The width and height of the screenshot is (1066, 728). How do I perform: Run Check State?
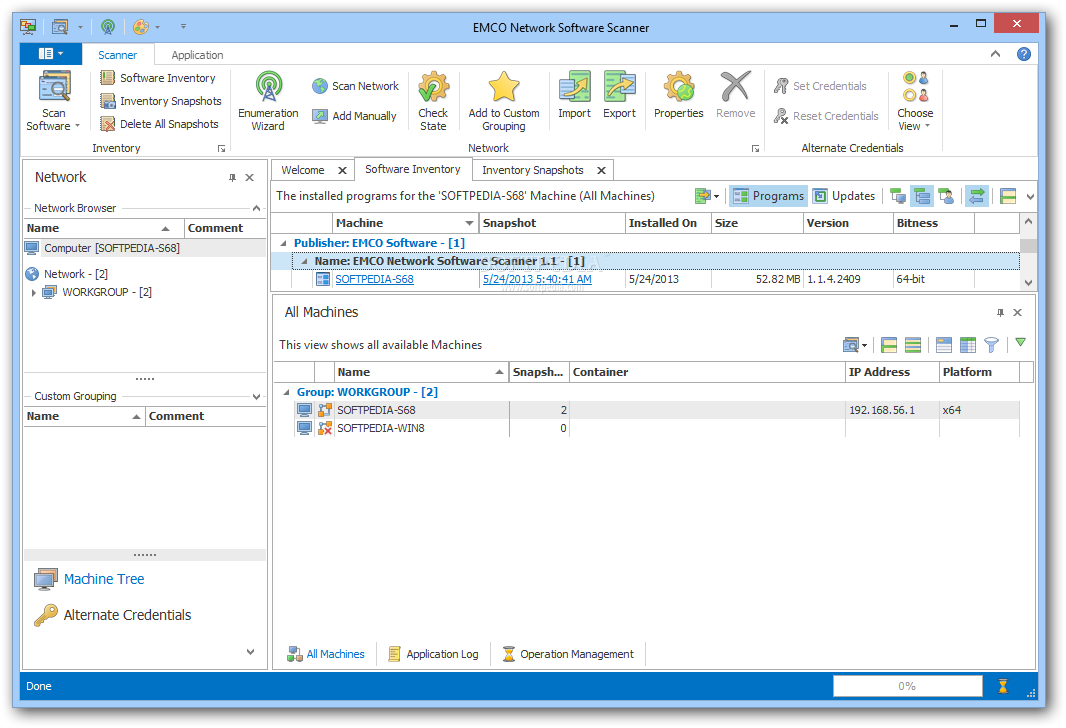(433, 101)
